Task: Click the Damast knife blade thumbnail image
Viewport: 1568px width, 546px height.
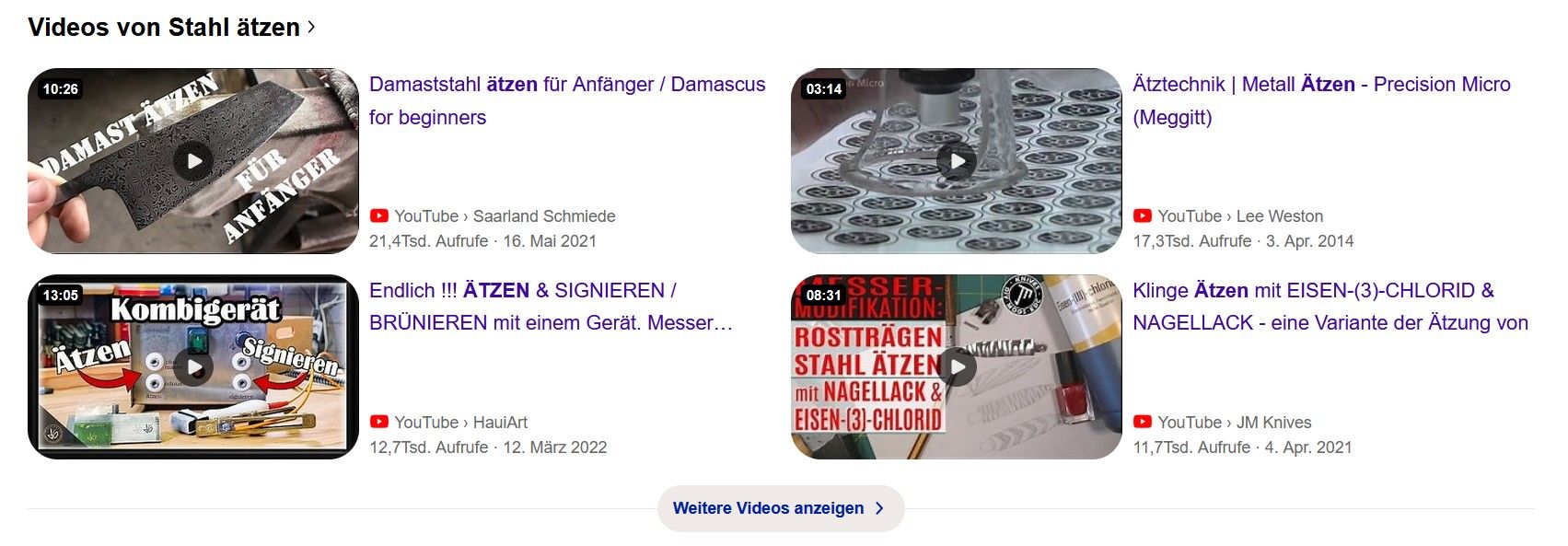Action: click(x=193, y=161)
